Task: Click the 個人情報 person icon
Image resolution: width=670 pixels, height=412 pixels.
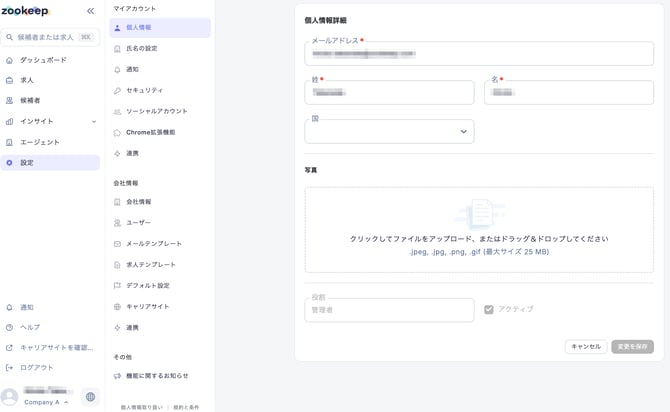Action: point(118,28)
